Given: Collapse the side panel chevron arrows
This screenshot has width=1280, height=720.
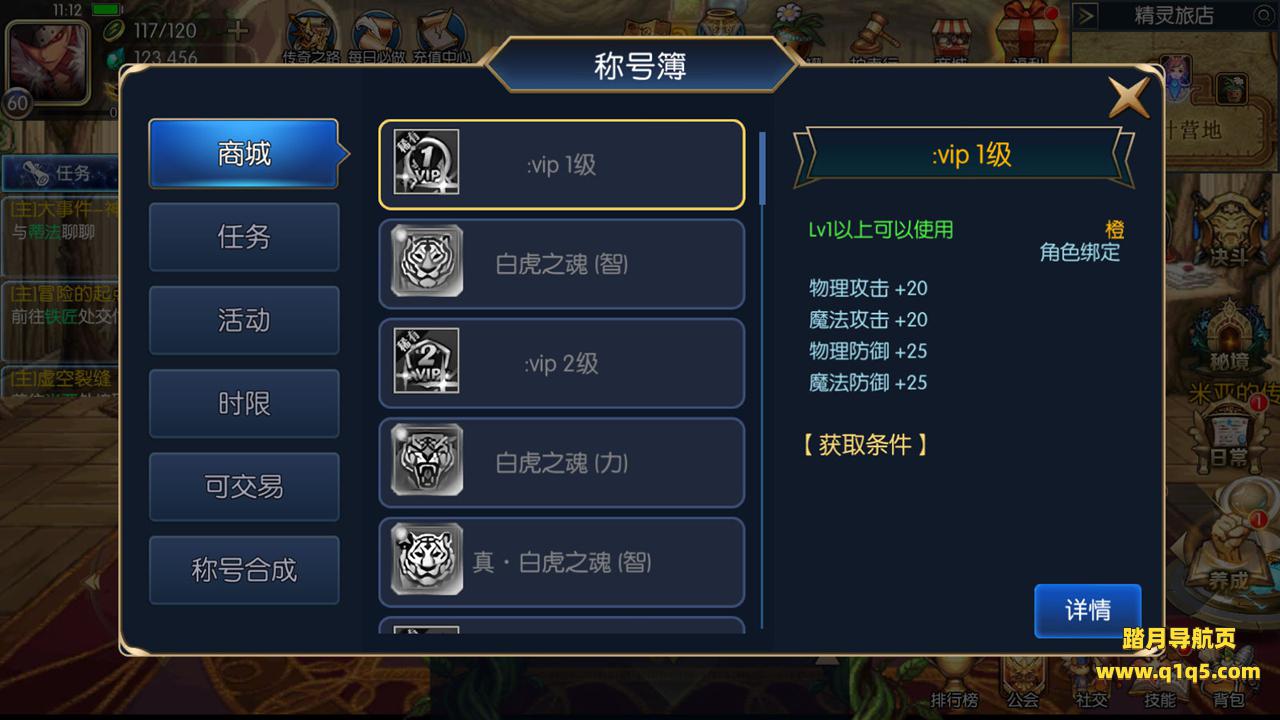Looking at the screenshot, I should [x=91, y=580].
